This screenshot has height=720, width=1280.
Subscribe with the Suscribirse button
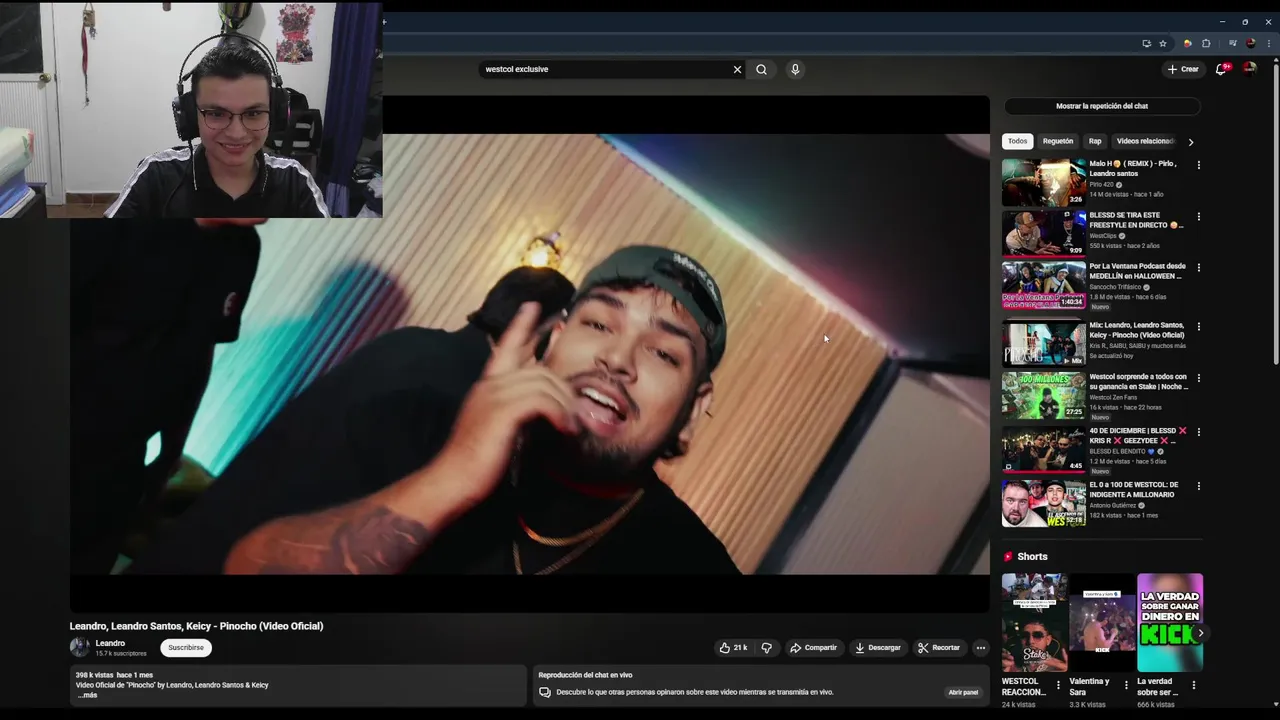[x=186, y=648]
